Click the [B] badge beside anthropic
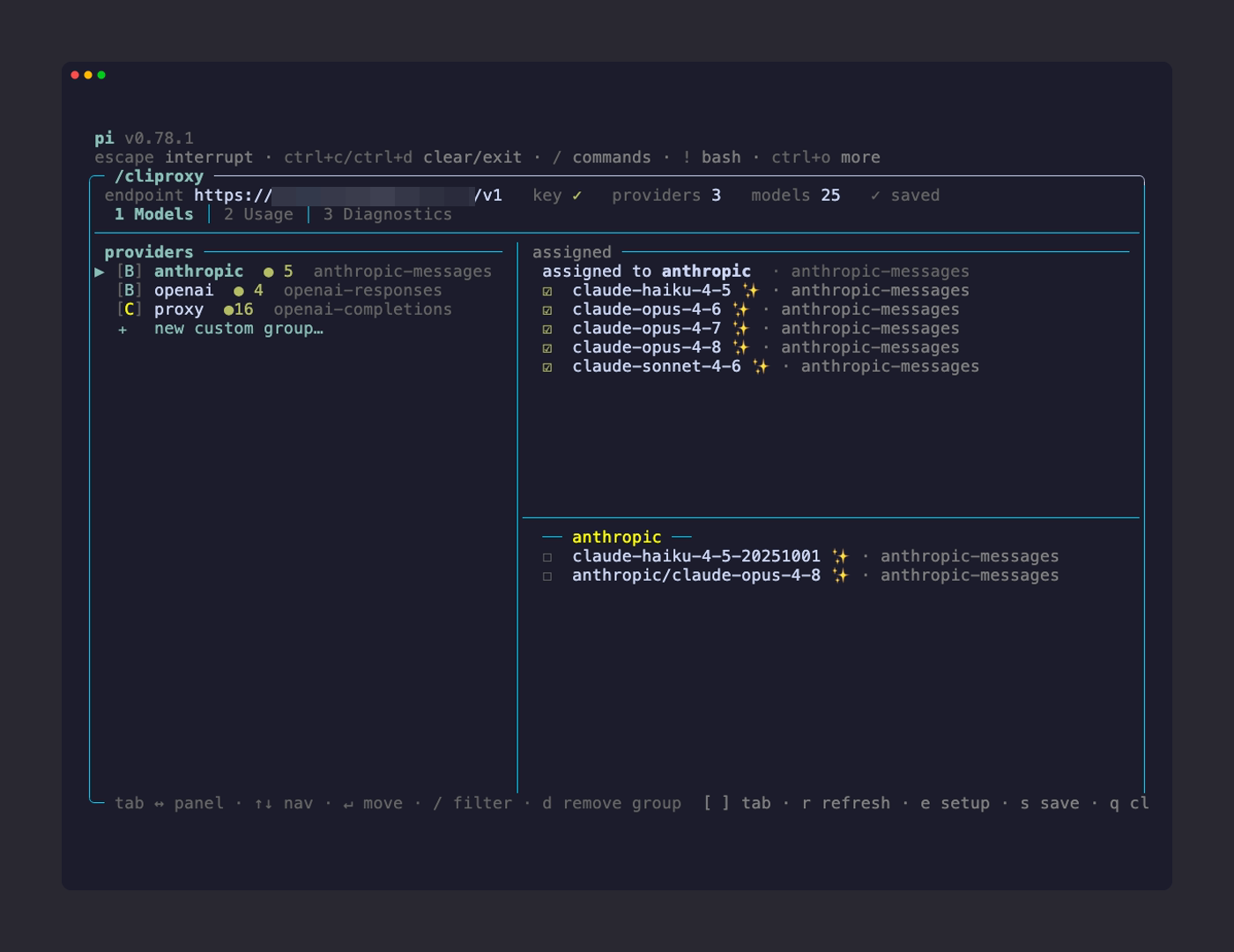This screenshot has height=952, width=1234. [130, 271]
